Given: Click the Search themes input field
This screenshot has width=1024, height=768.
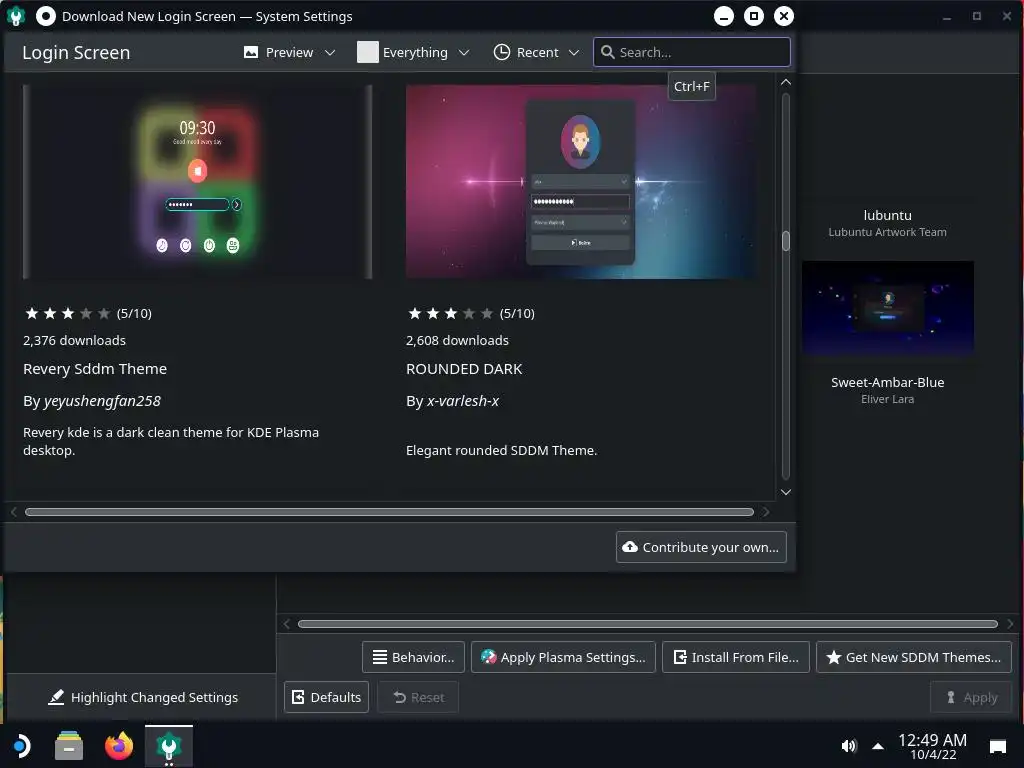Looking at the screenshot, I should 692,52.
